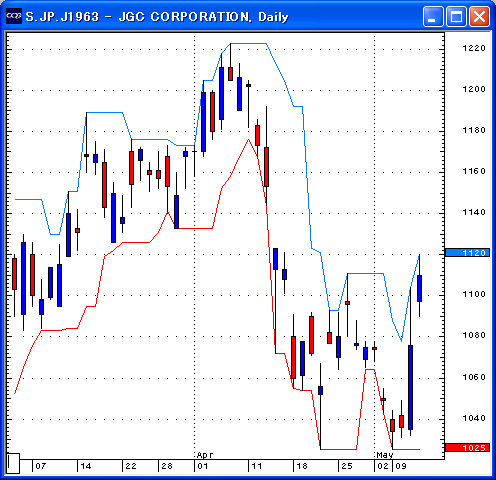Click the 1220 price scale label
Viewport: 496px width, 480px height.
pyautogui.click(x=474, y=48)
